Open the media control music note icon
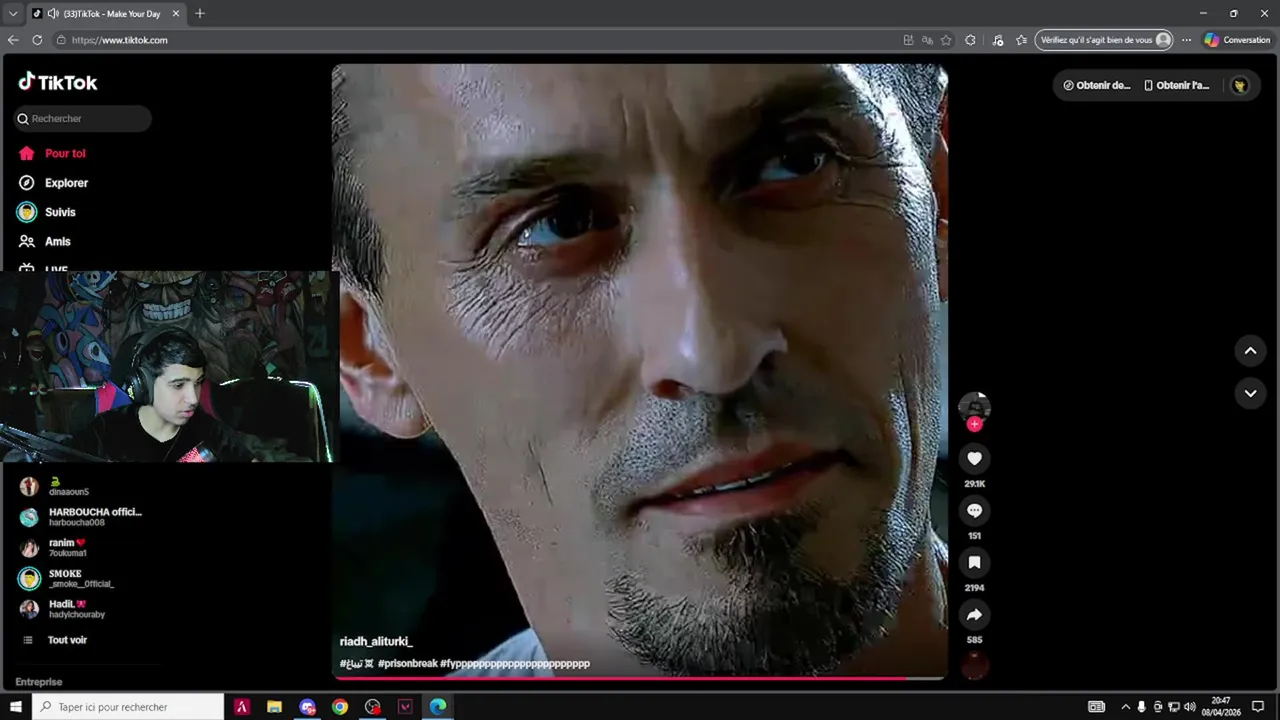The width and height of the screenshot is (1280, 720). pos(997,40)
